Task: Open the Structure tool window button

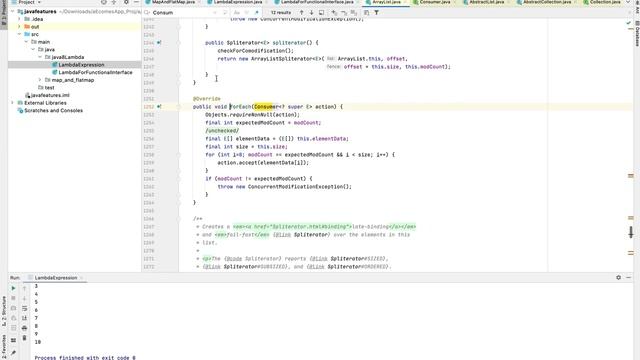Action: coord(4,311)
